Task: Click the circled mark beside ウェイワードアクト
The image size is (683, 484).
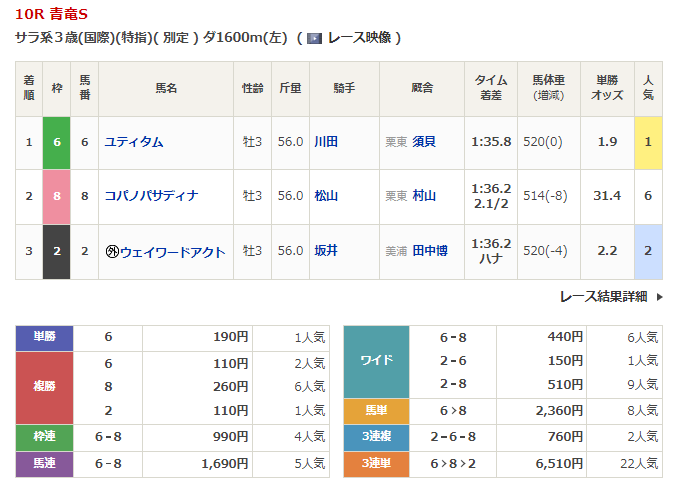Action: (112, 252)
